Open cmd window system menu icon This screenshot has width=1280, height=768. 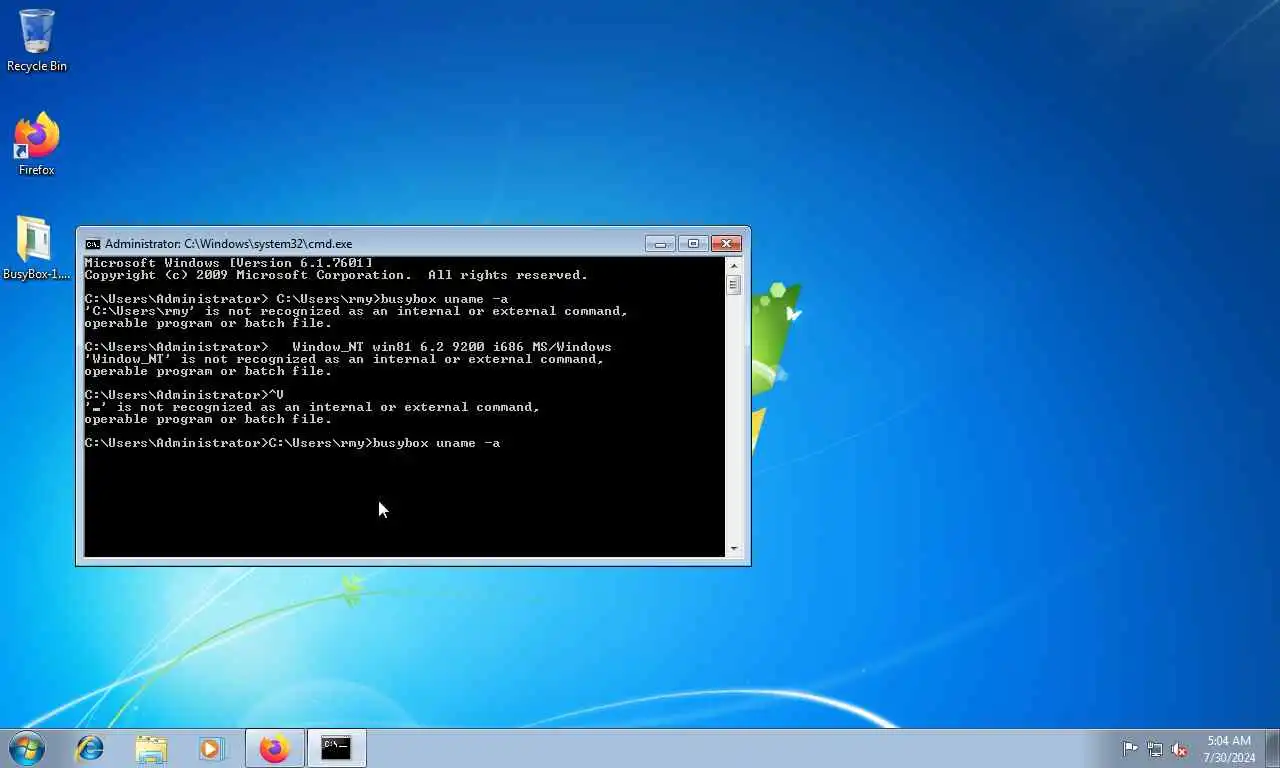tap(93, 244)
